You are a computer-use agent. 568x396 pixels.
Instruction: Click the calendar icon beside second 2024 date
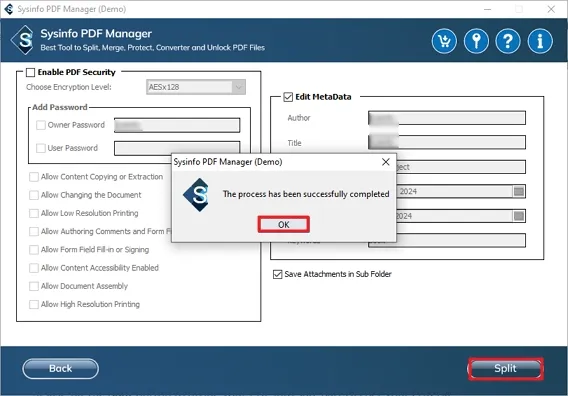click(x=519, y=216)
